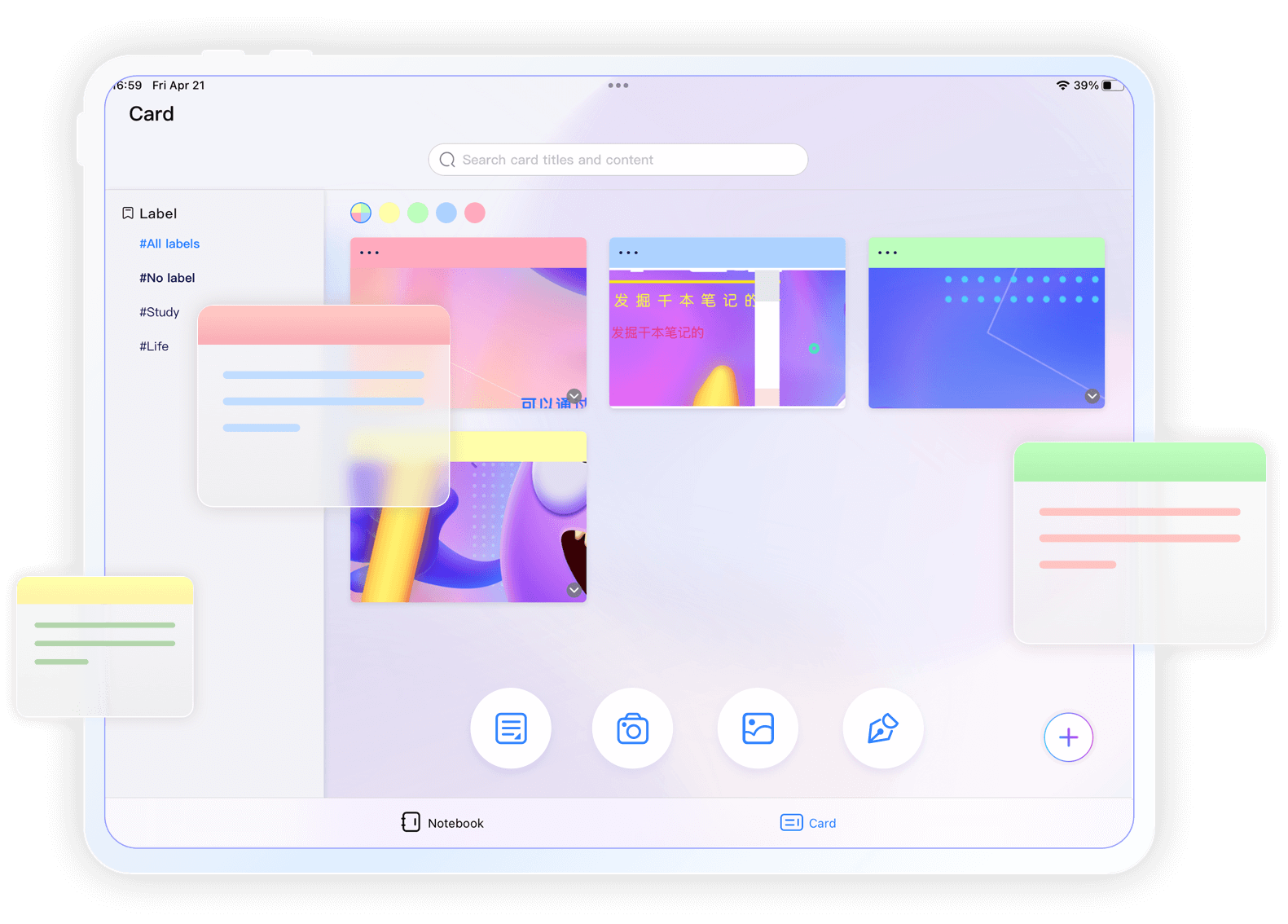Choose the pen handwriting icon

coord(883,728)
